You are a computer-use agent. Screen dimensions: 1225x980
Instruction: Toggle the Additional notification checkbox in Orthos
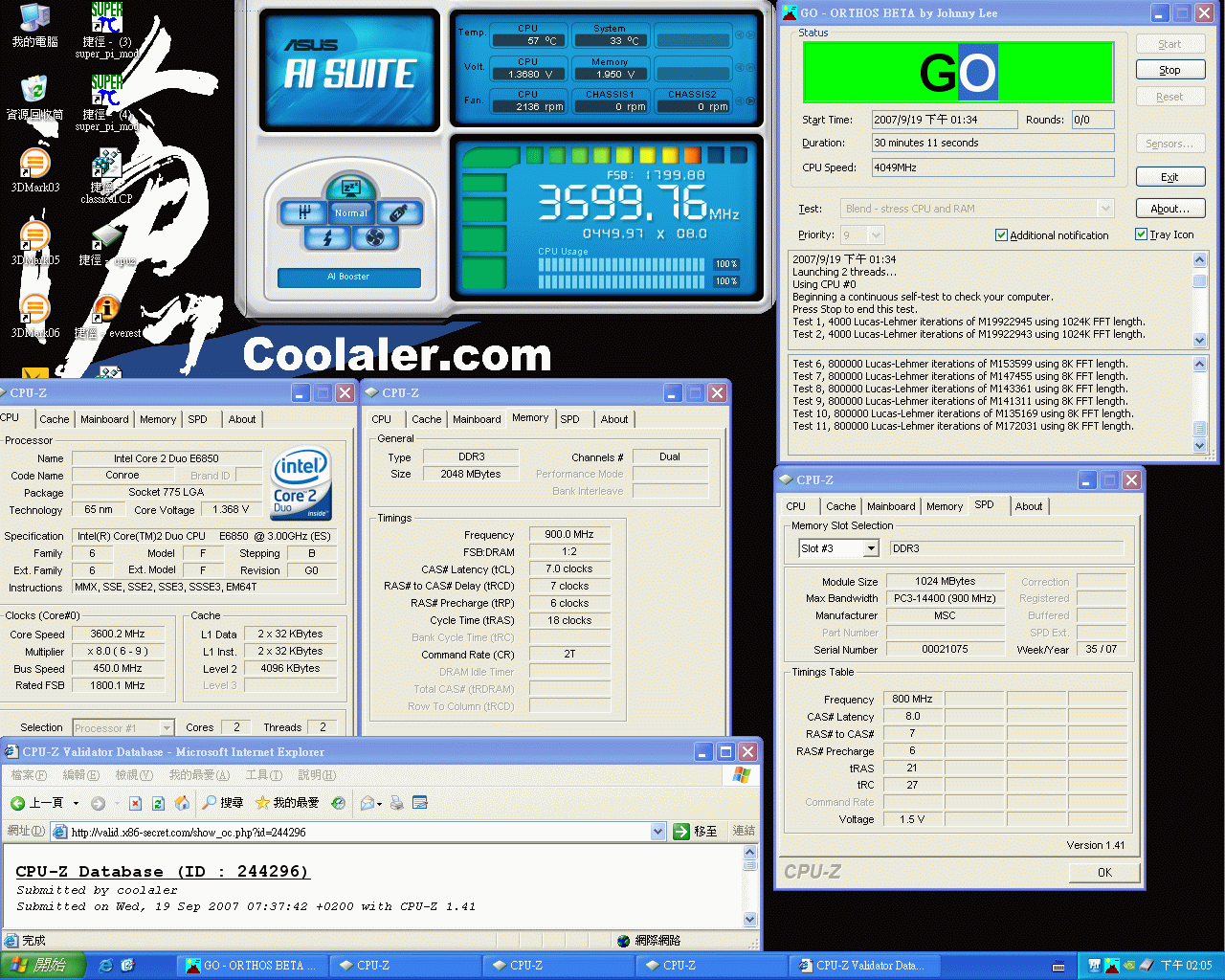(x=1001, y=234)
